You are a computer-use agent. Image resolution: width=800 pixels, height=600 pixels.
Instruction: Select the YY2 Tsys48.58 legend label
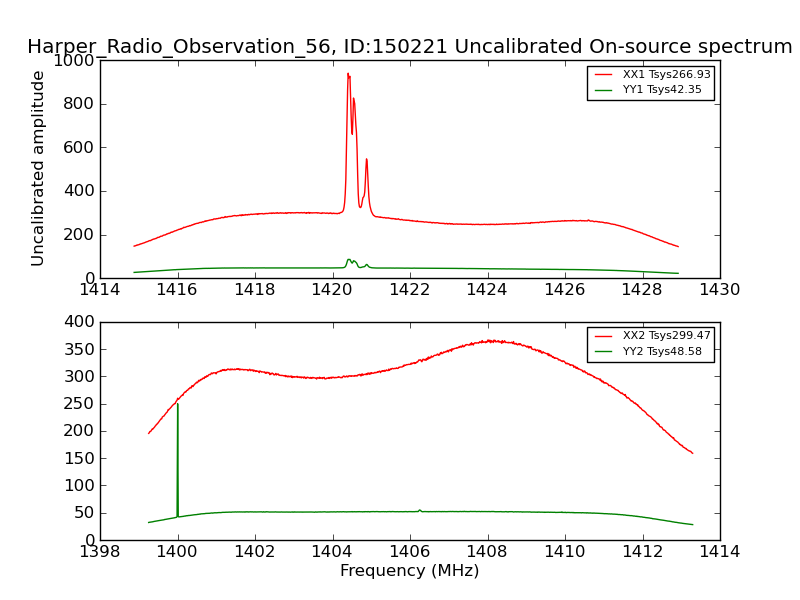tap(662, 352)
